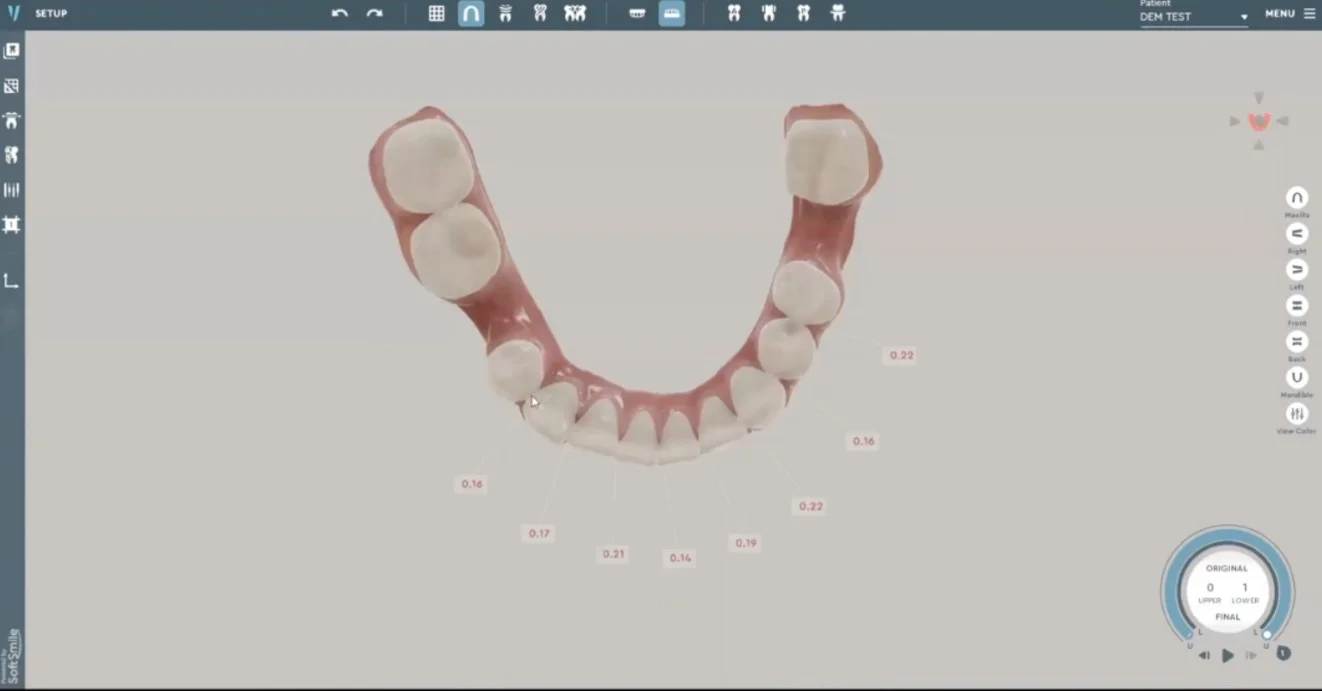The height and width of the screenshot is (691, 1322).
Task: Open the measurement corner tool in sidebar
Action: (x=12, y=281)
